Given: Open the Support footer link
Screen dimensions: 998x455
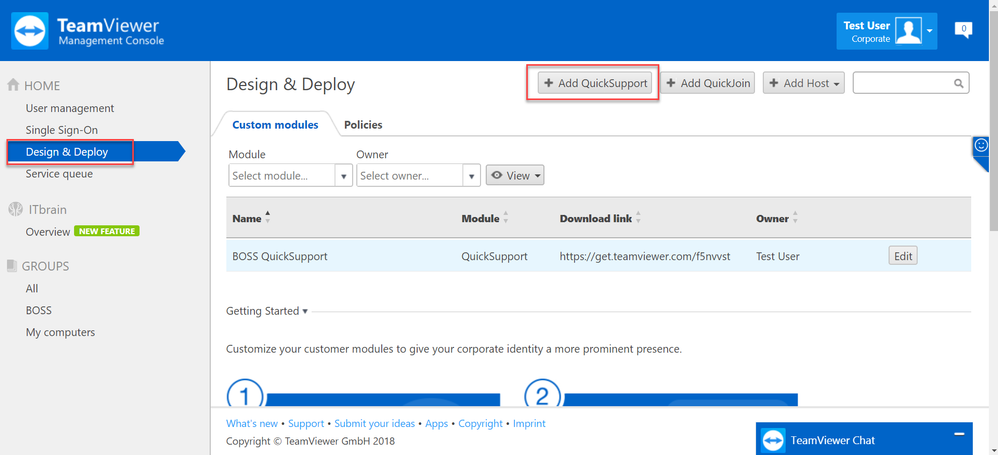Looking at the screenshot, I should [306, 423].
